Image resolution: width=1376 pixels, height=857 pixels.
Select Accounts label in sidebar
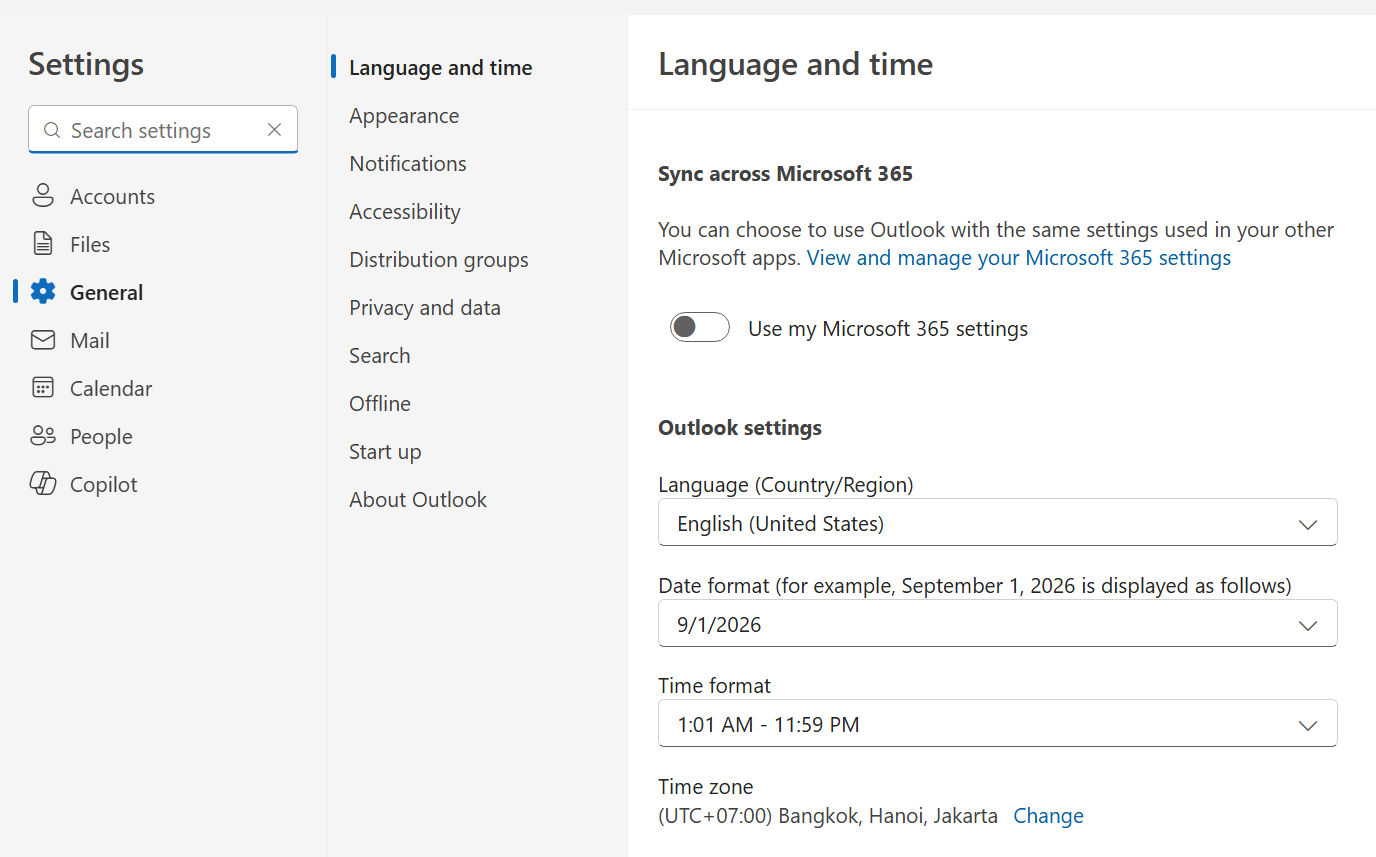click(112, 197)
